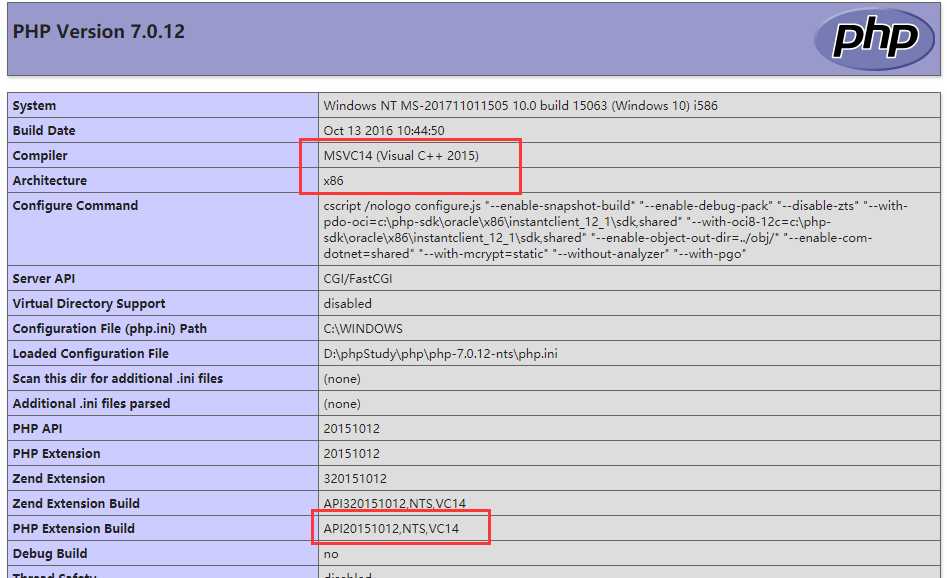Select 20151012 value in PHP API row

click(x=352, y=428)
